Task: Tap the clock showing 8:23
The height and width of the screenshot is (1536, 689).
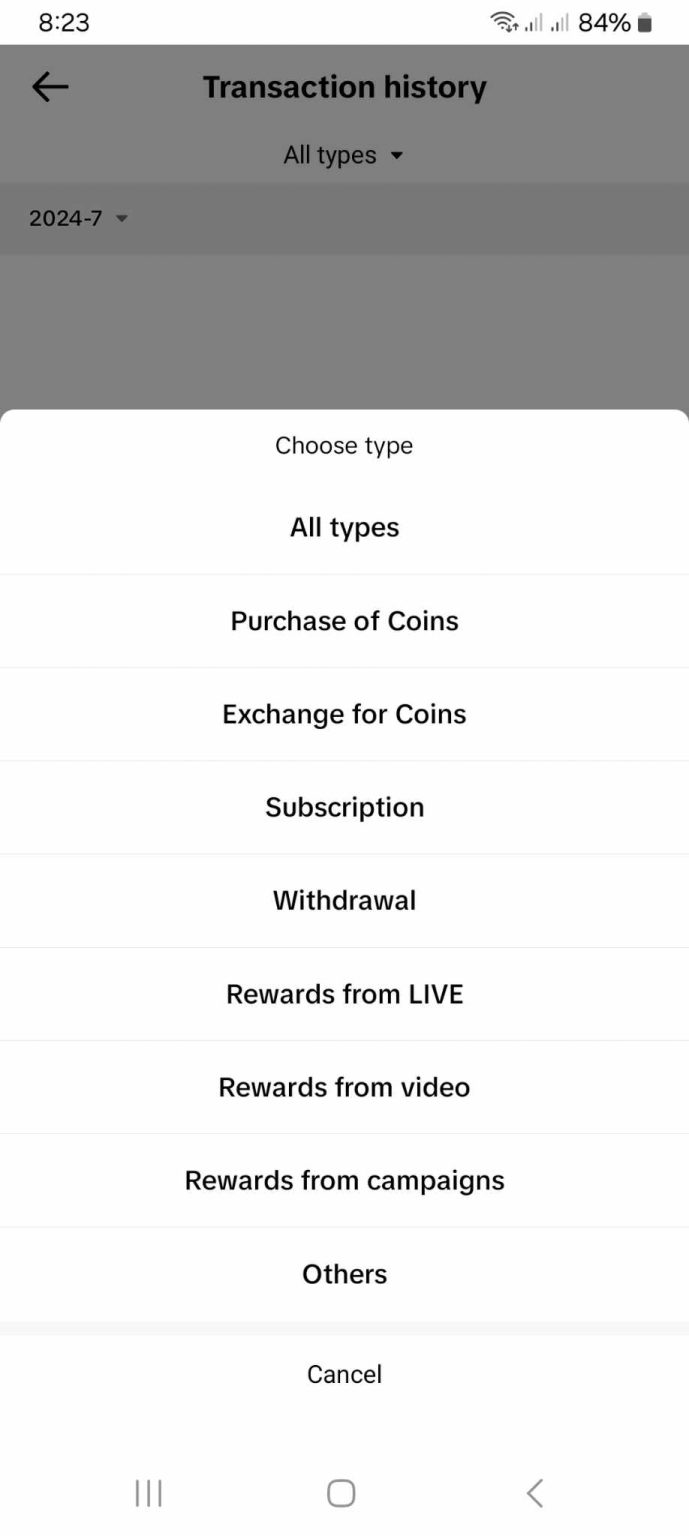Action: pyautogui.click(x=64, y=22)
